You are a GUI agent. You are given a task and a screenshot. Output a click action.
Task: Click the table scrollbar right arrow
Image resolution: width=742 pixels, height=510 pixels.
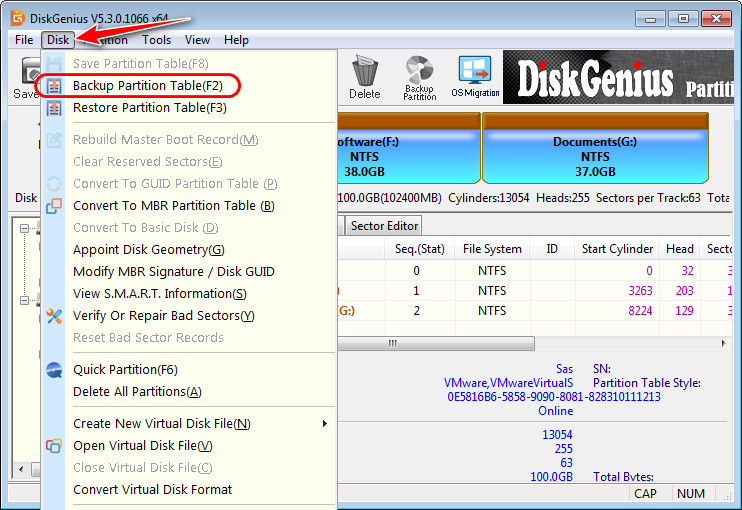tap(724, 343)
